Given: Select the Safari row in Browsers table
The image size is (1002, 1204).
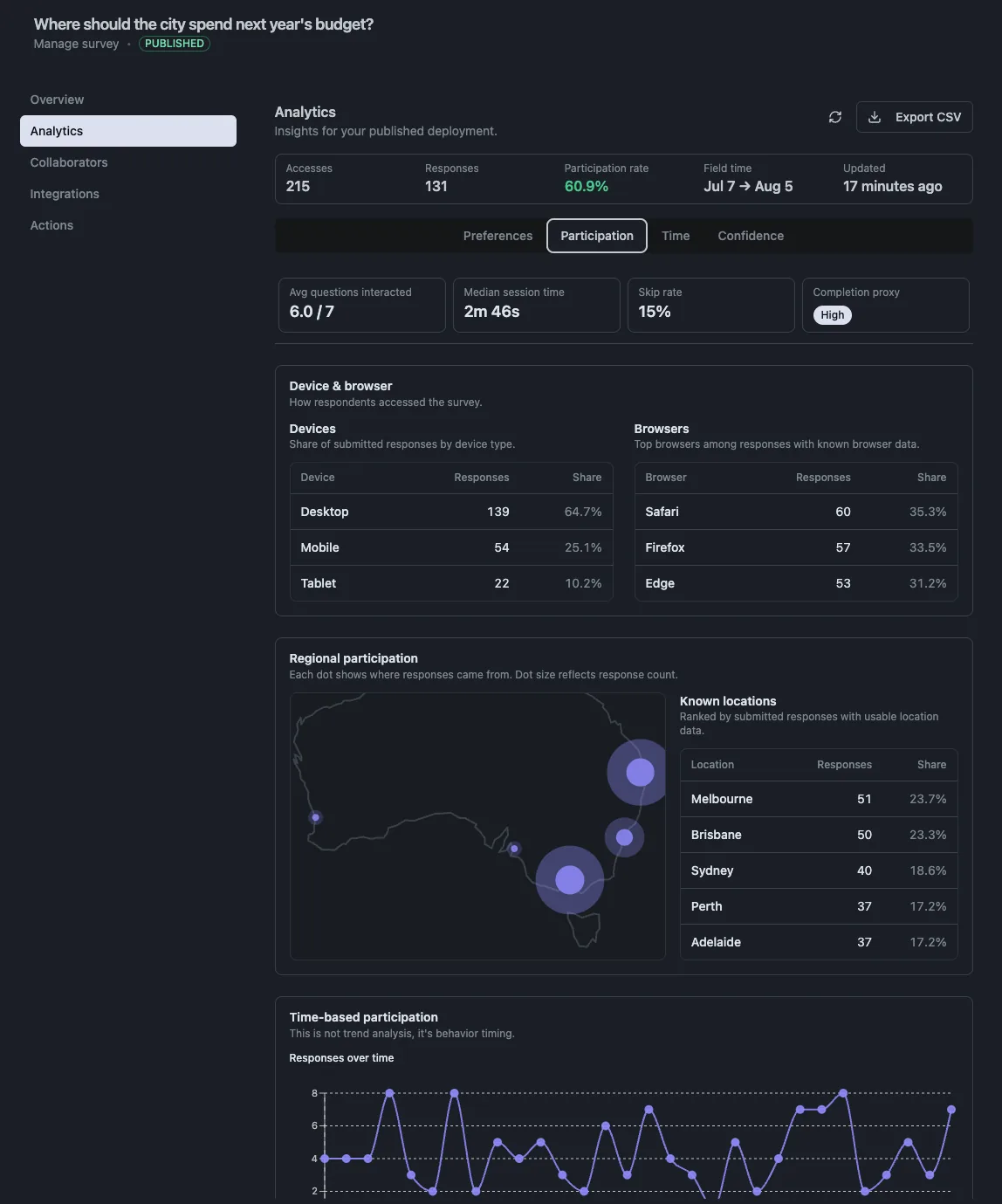Looking at the screenshot, I should (x=796, y=512).
